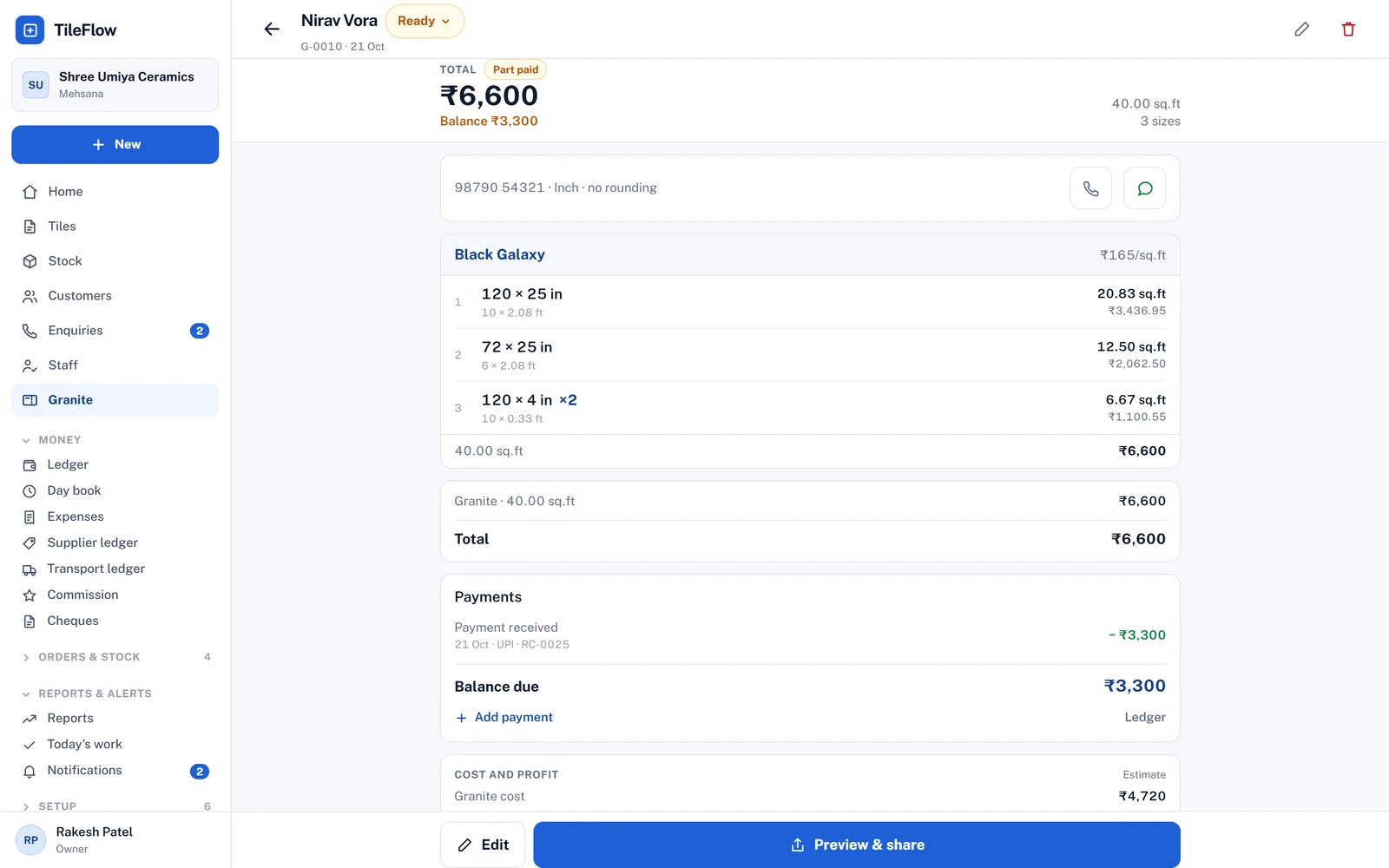Image resolution: width=1389 pixels, height=868 pixels.
Task: Go back with the left arrow icon
Action: (x=272, y=30)
